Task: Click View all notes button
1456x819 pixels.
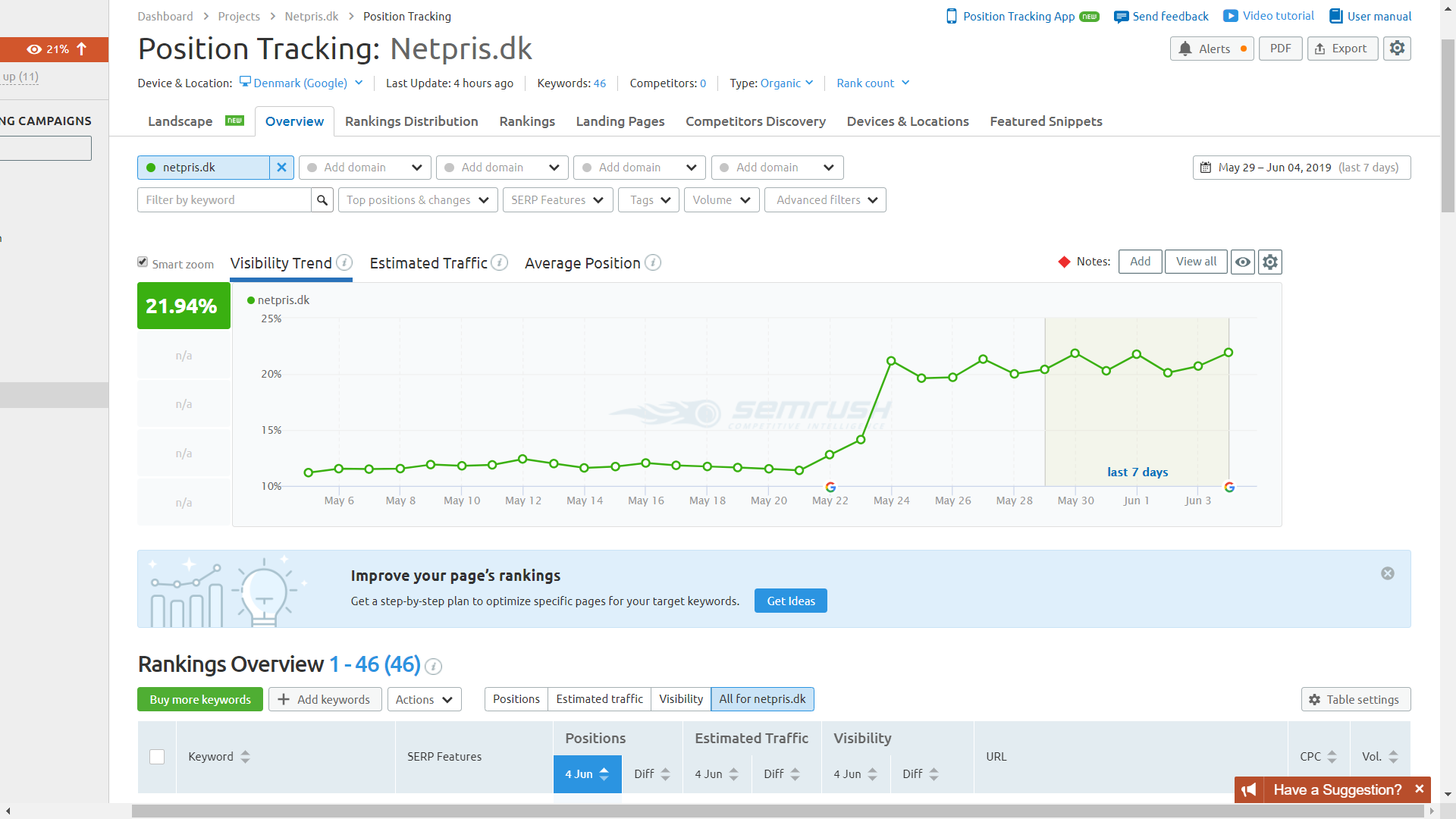Action: tap(1196, 262)
